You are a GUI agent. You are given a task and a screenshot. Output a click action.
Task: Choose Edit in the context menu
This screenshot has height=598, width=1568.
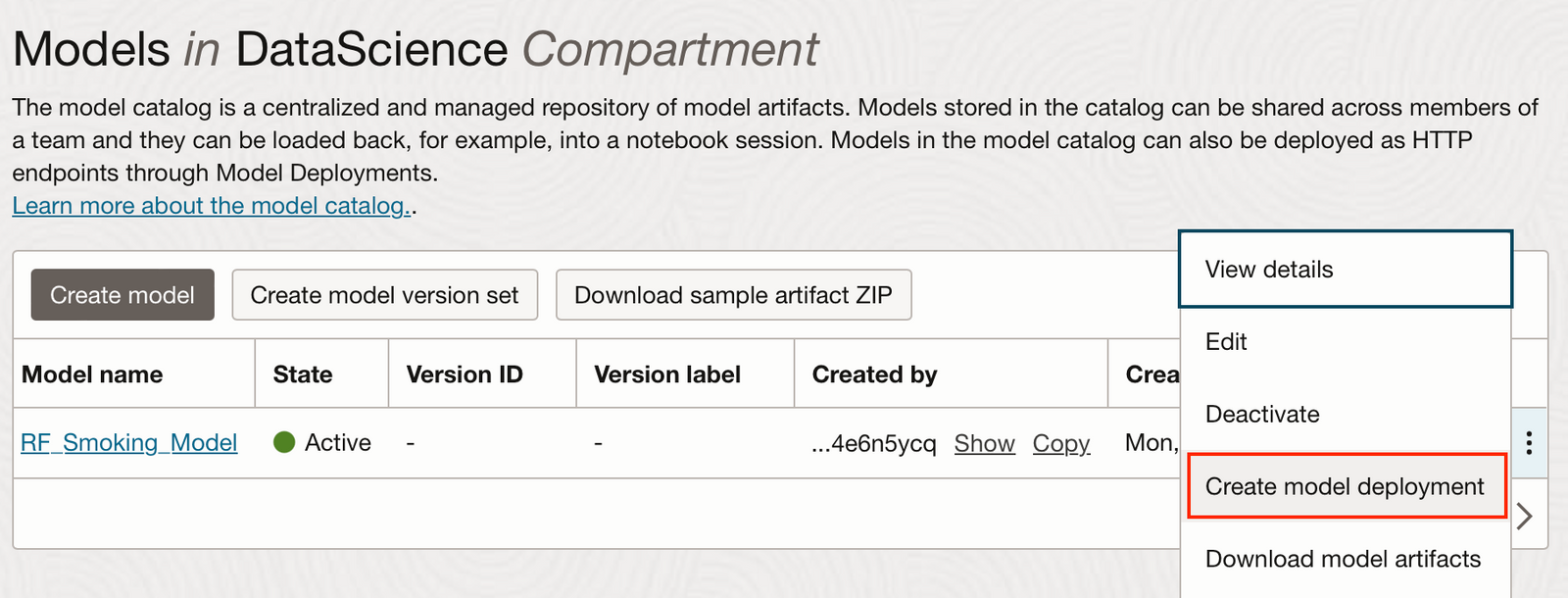[1227, 341]
